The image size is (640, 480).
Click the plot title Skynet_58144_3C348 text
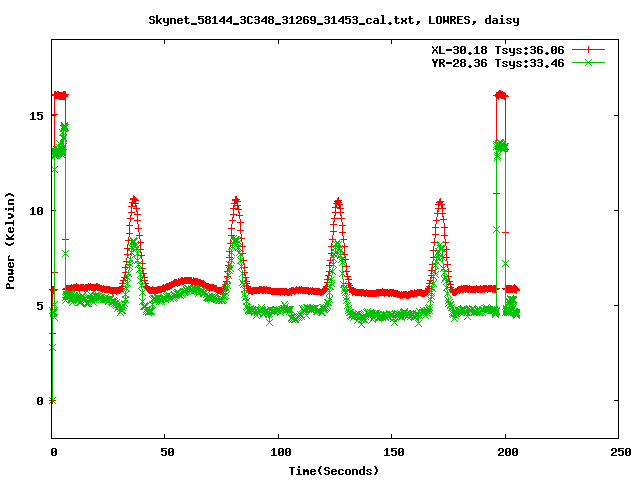coord(333,20)
